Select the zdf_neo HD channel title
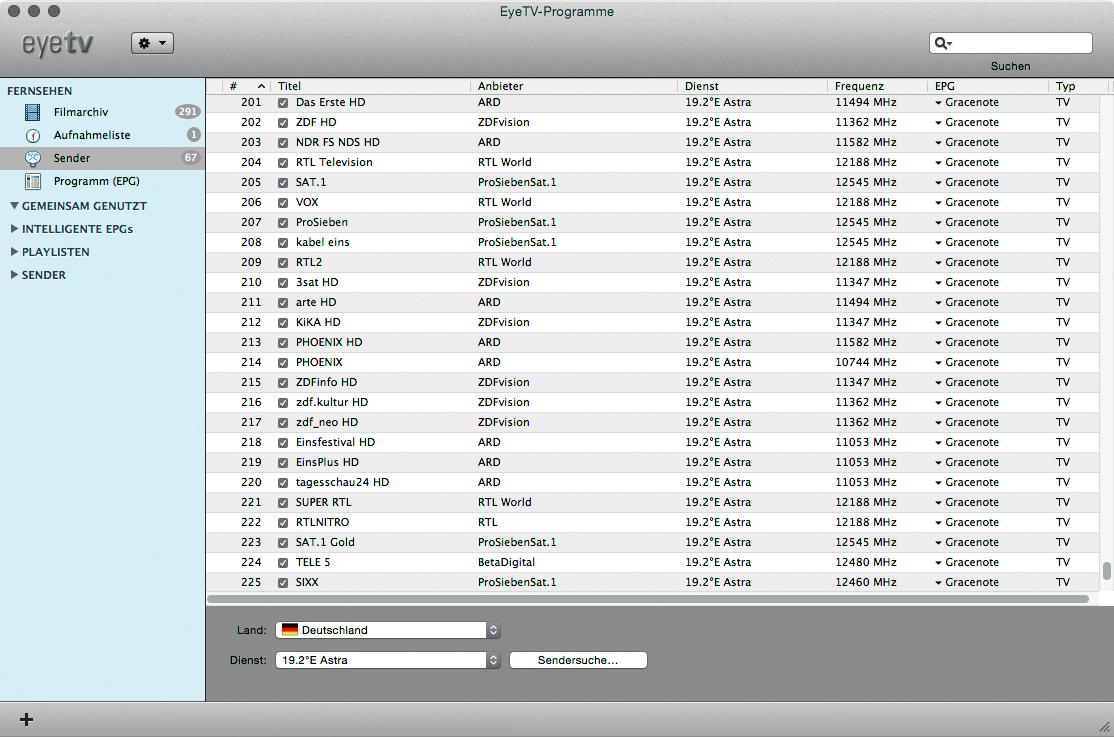 [327, 422]
